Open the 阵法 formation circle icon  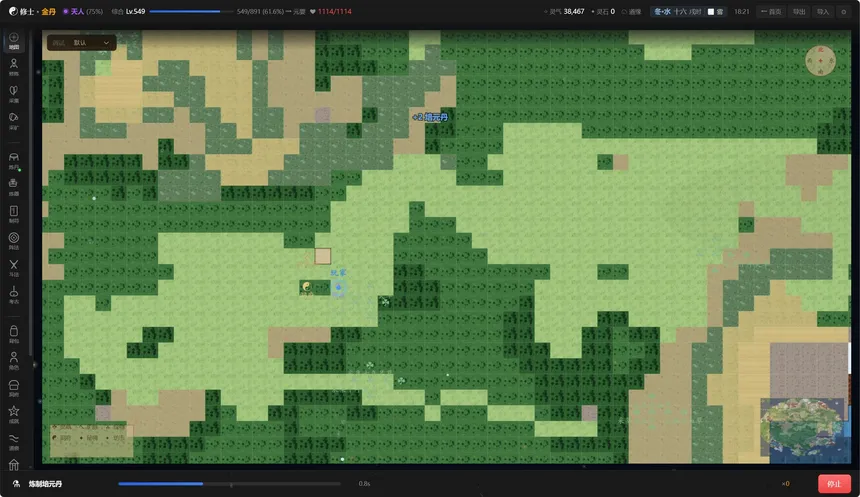pyautogui.click(x=14, y=241)
